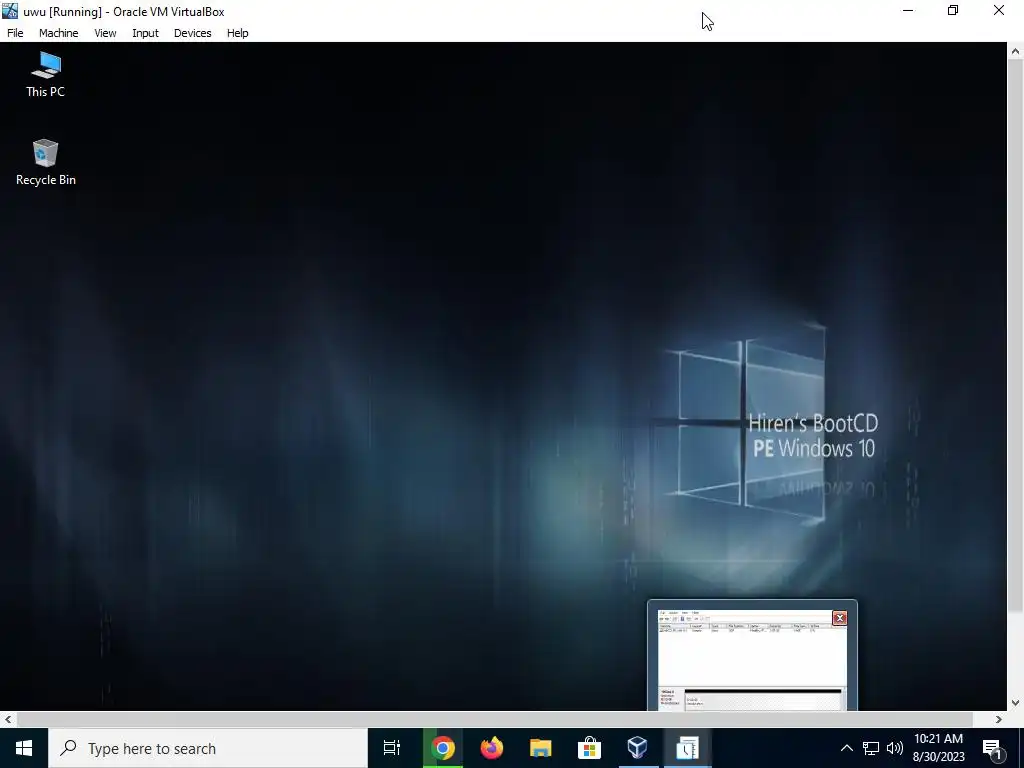The height and width of the screenshot is (768, 1024).
Task: Open network status tray icon
Action: coord(871,748)
